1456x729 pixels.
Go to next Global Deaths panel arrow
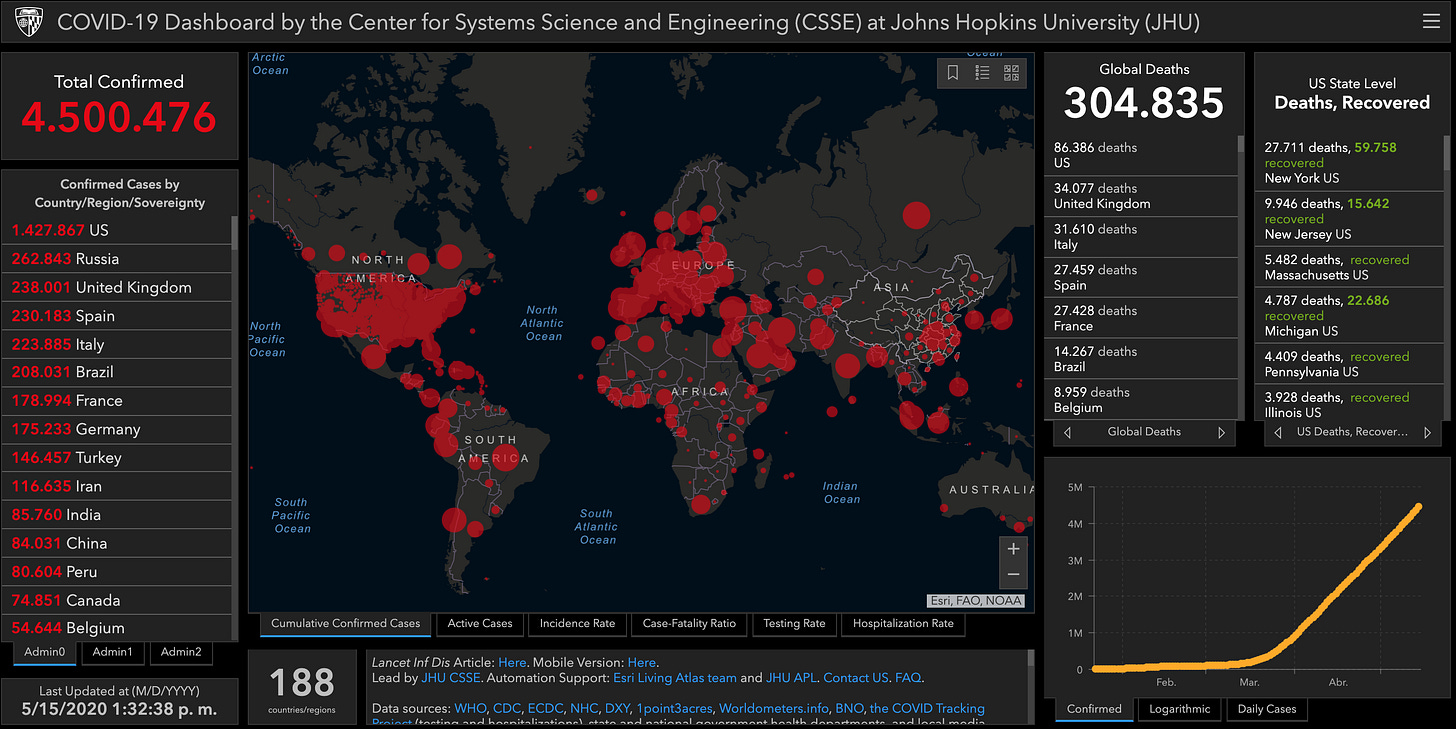coord(1221,432)
